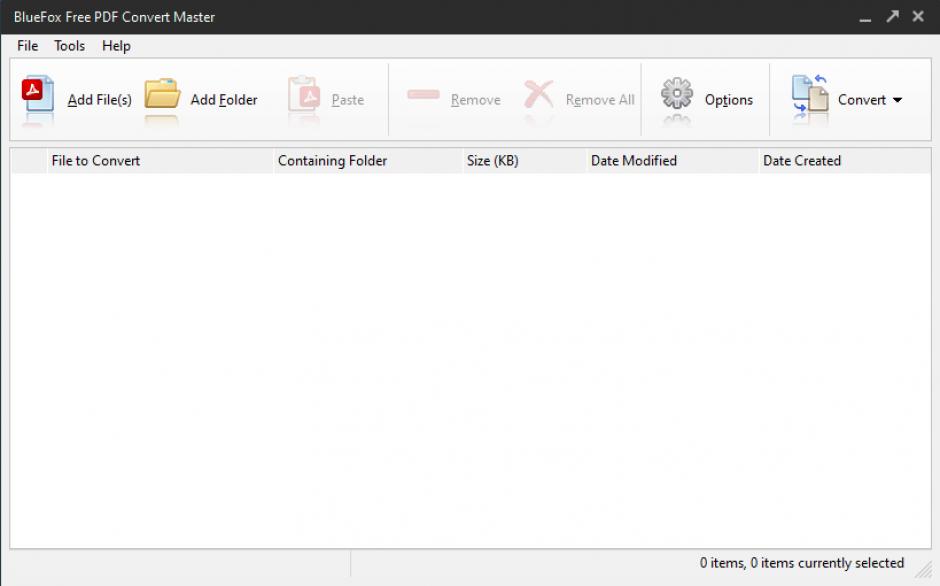
Task: Open the File menu
Action: tap(28, 46)
